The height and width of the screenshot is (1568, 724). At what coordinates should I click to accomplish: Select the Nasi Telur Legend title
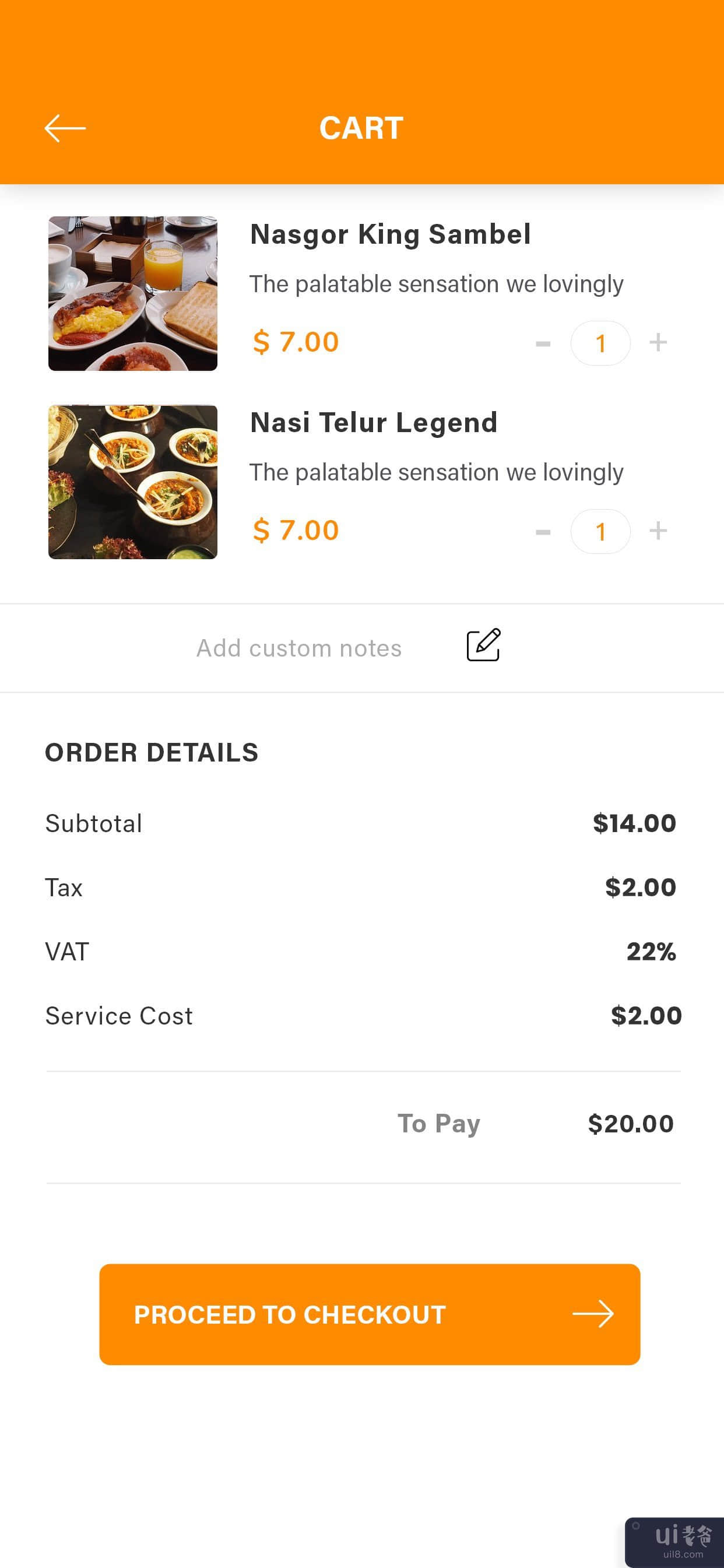(x=374, y=422)
